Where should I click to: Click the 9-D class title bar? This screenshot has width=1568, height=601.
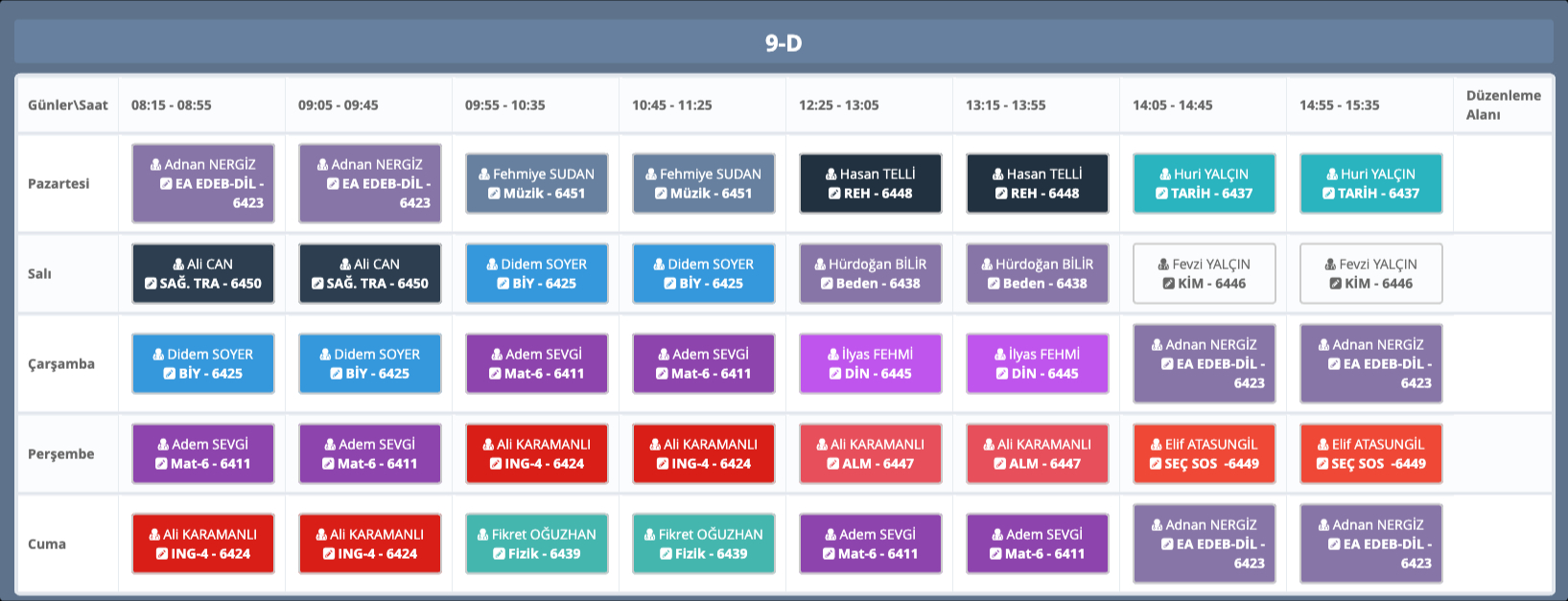[x=784, y=43]
